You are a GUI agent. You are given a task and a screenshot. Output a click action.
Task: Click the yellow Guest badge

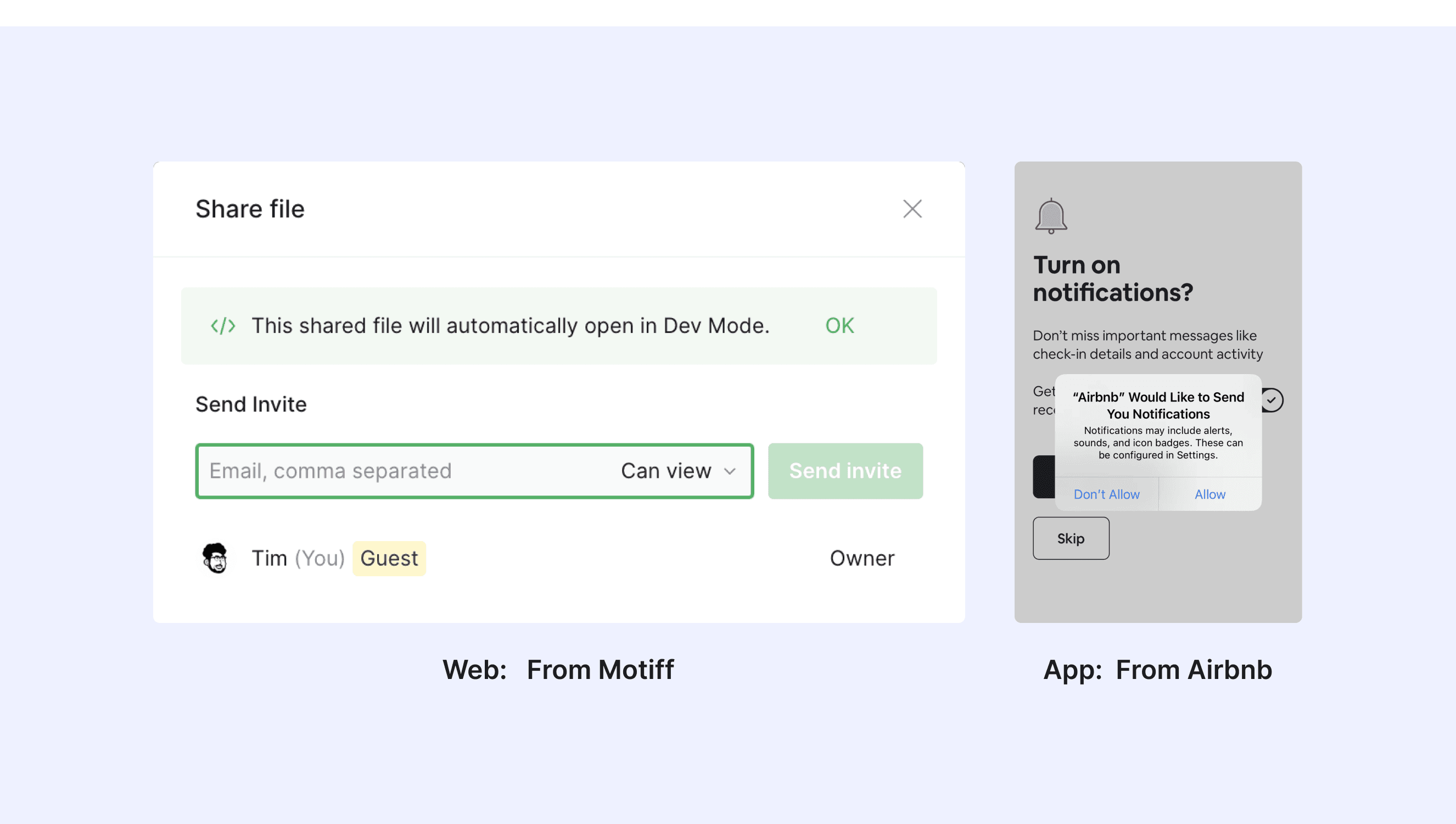coord(389,558)
